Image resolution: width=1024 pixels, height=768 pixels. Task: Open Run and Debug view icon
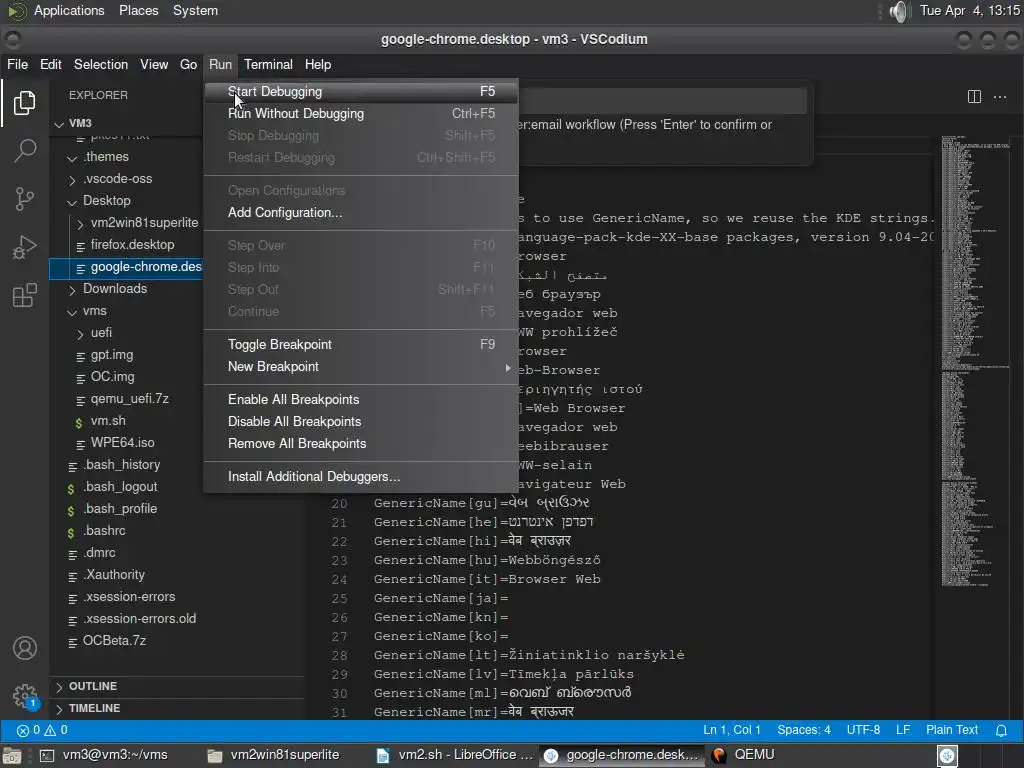click(x=24, y=247)
